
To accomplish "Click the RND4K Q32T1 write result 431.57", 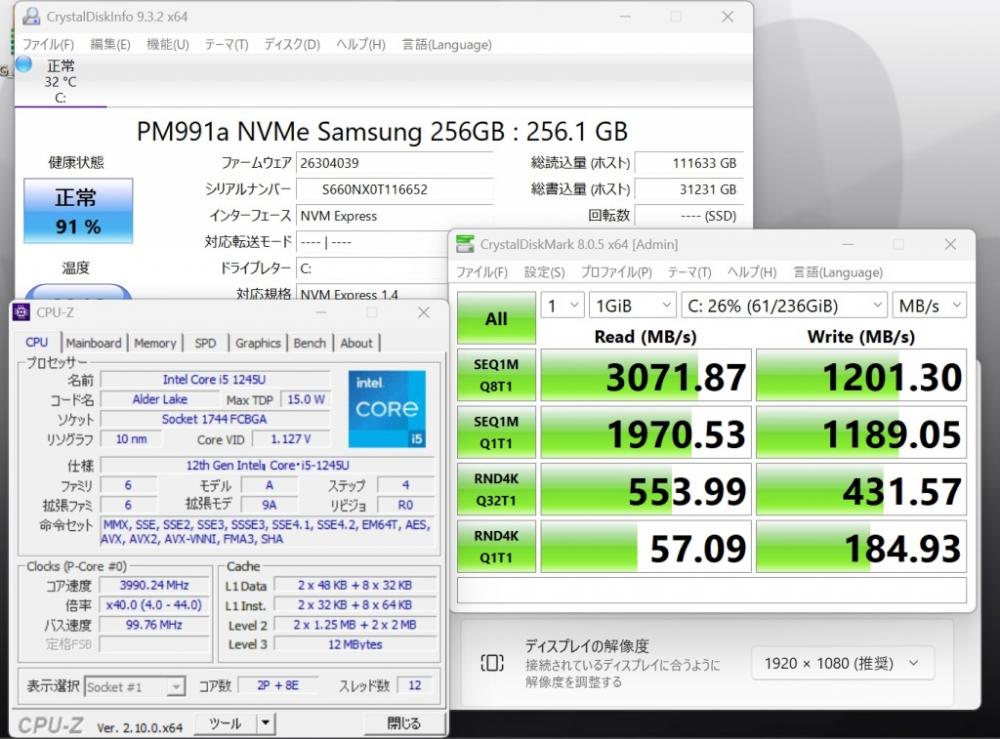I will point(862,490).
